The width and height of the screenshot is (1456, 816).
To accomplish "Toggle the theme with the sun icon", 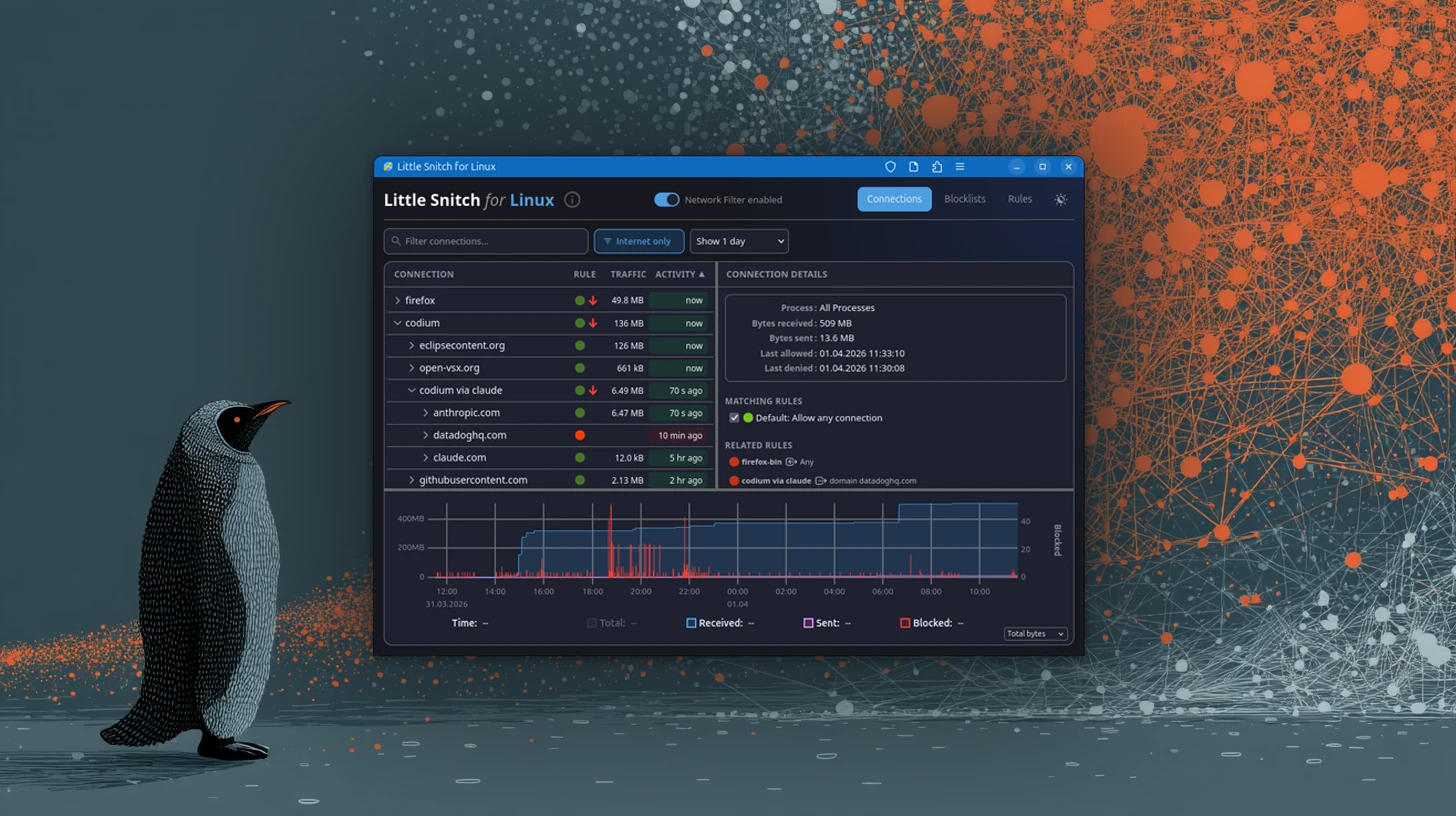I will (x=1060, y=199).
